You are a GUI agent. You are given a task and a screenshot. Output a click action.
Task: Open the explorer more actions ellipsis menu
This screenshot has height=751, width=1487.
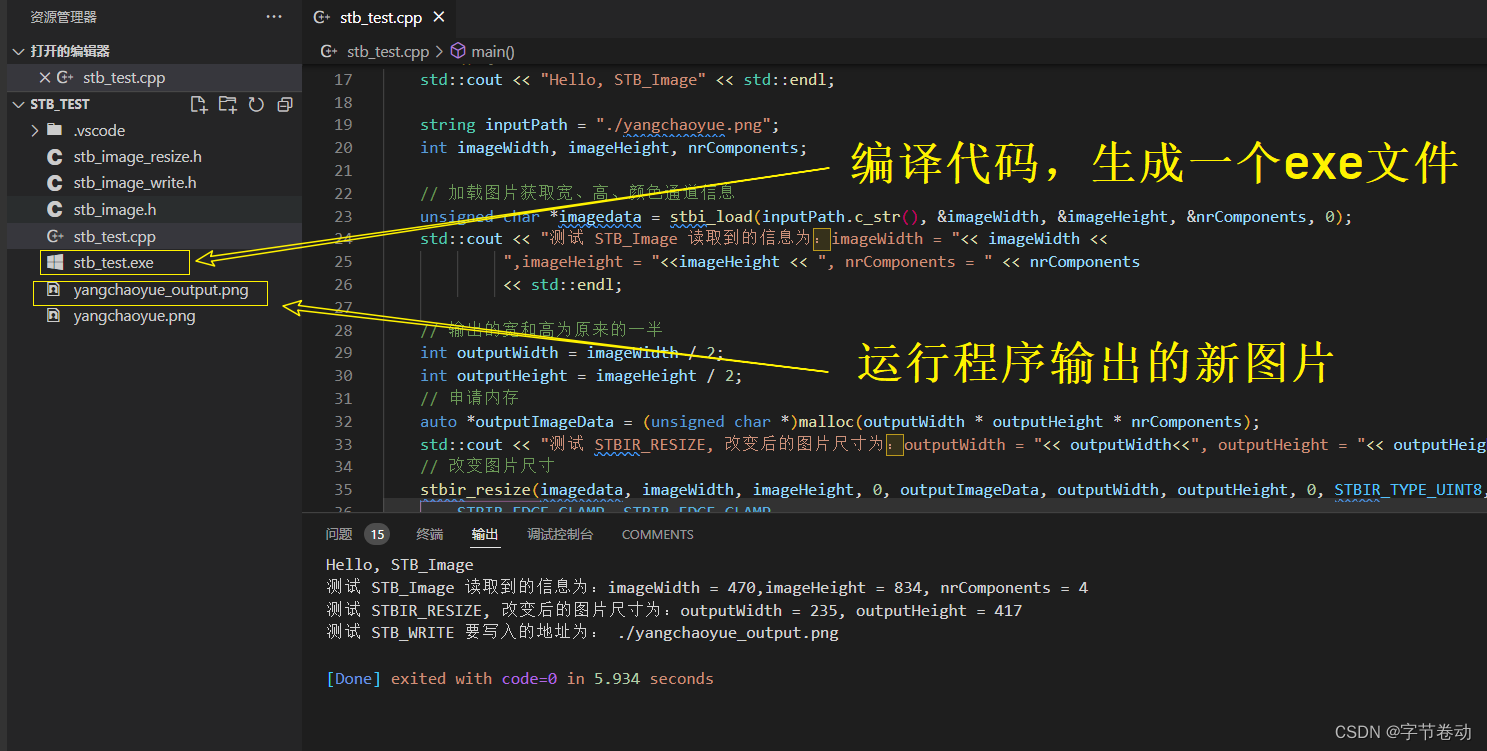click(274, 17)
